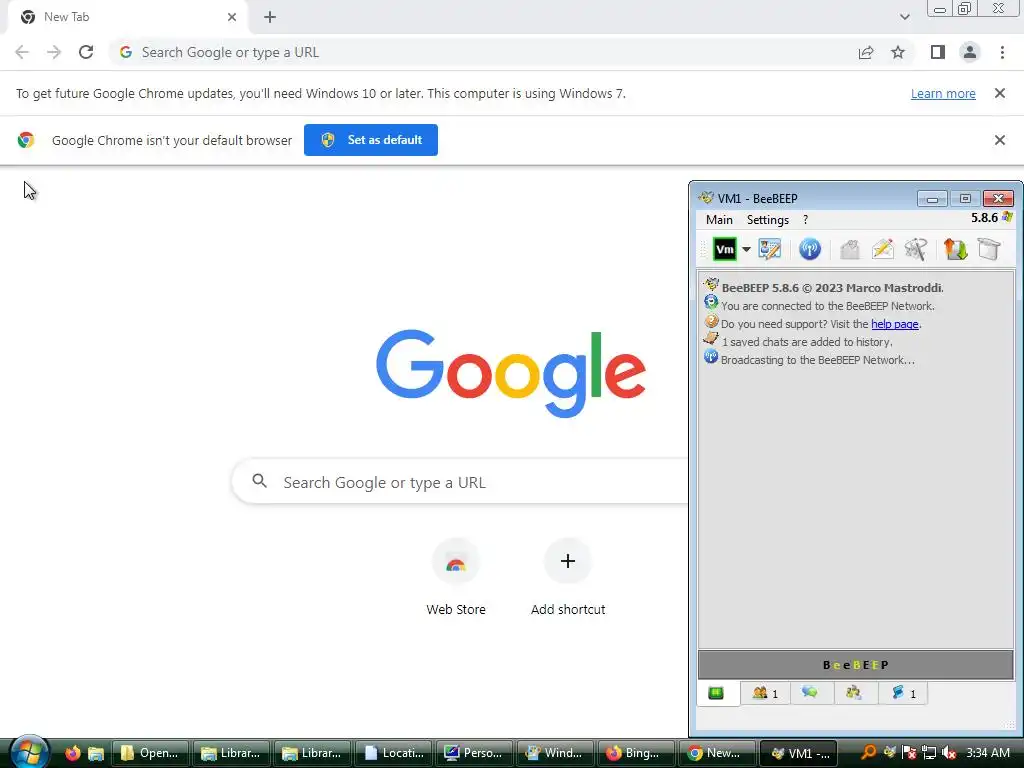Toggle the Chrome side panel
The height and width of the screenshot is (768, 1024).
pyautogui.click(x=938, y=52)
